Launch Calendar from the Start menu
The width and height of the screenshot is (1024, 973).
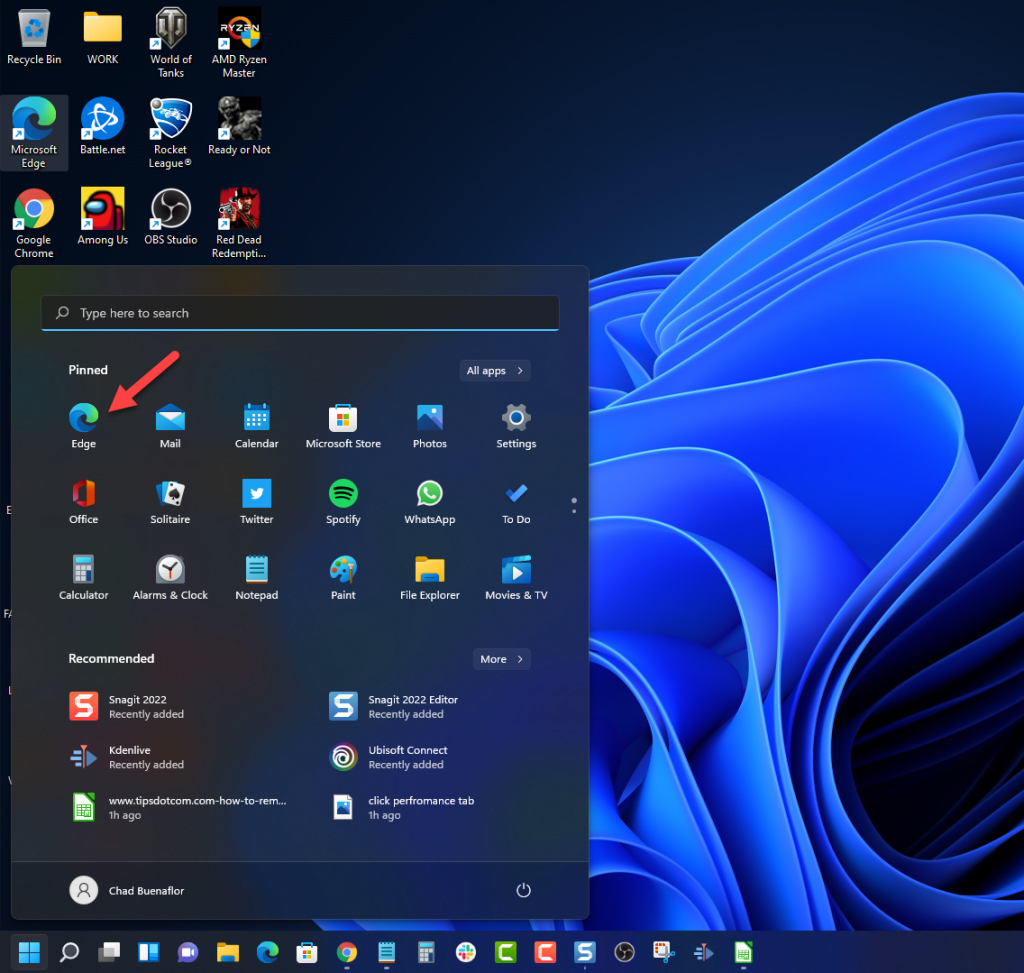[257, 426]
